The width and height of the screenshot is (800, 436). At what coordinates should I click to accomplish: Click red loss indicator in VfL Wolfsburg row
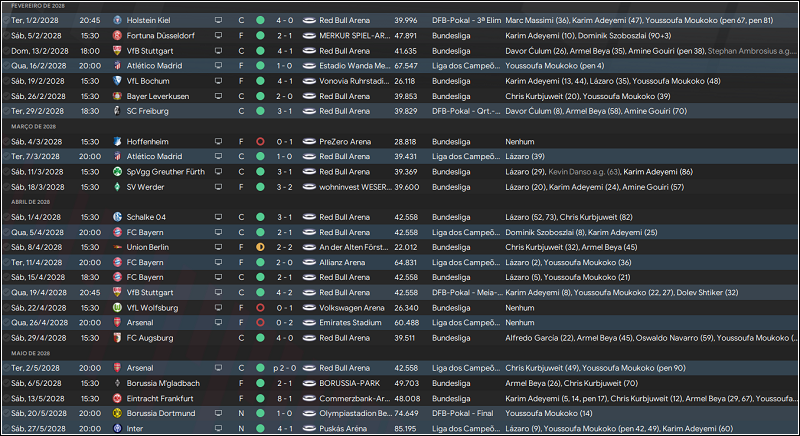click(260, 308)
